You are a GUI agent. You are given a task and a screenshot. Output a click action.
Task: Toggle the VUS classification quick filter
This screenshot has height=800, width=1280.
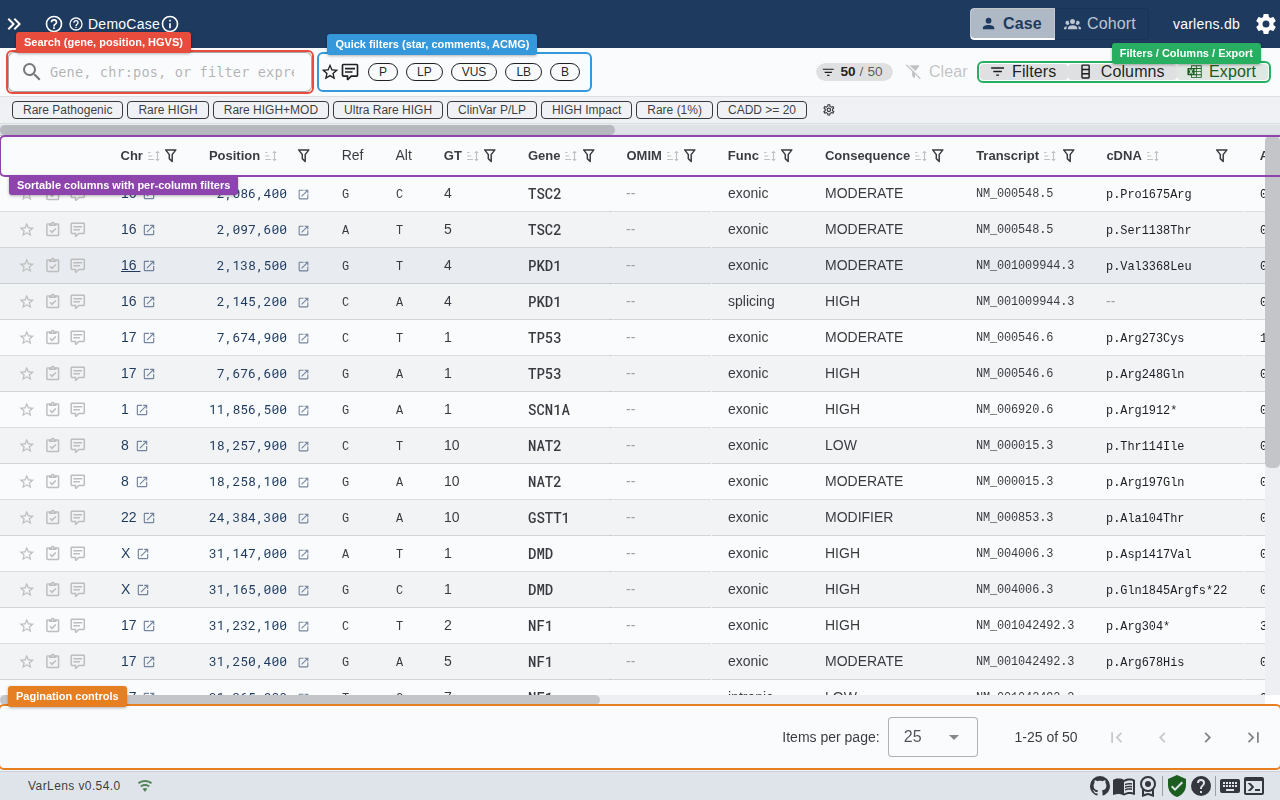(473, 71)
